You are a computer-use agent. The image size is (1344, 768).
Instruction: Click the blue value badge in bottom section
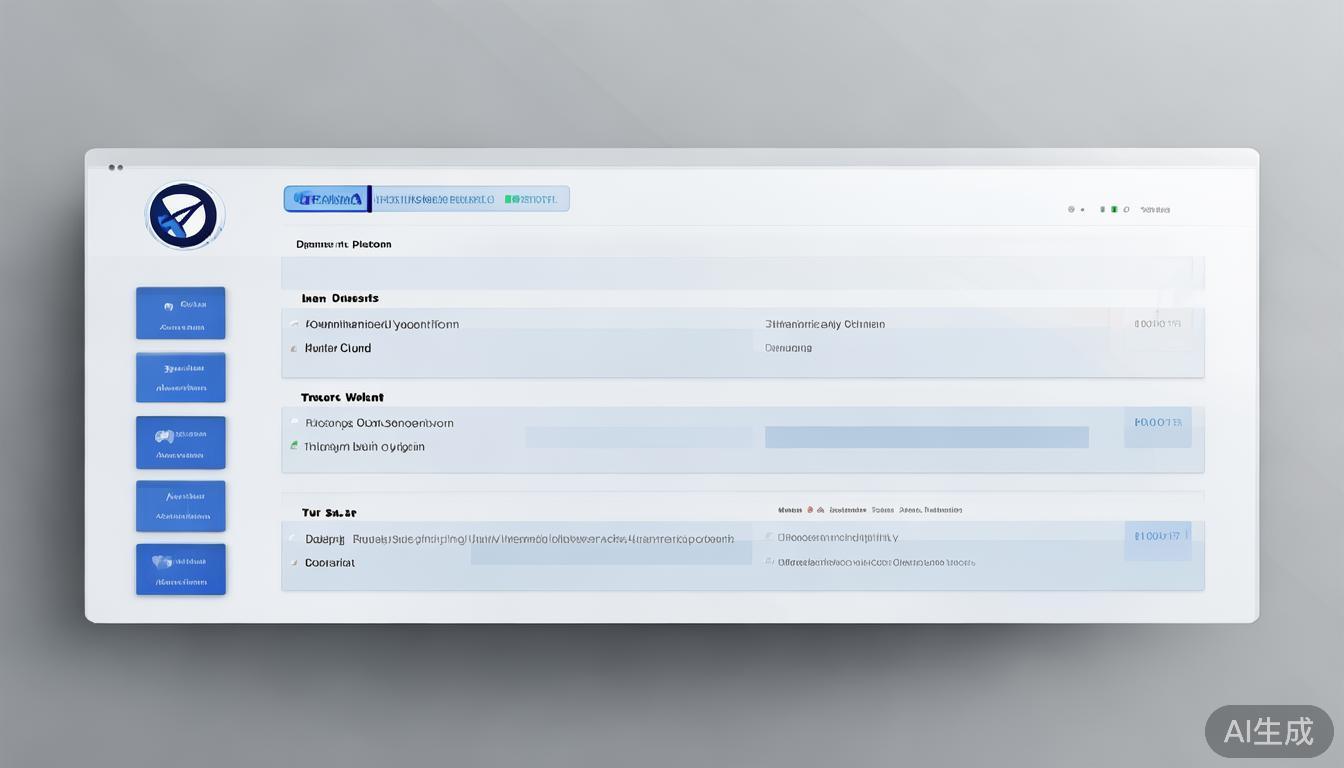(x=1157, y=537)
